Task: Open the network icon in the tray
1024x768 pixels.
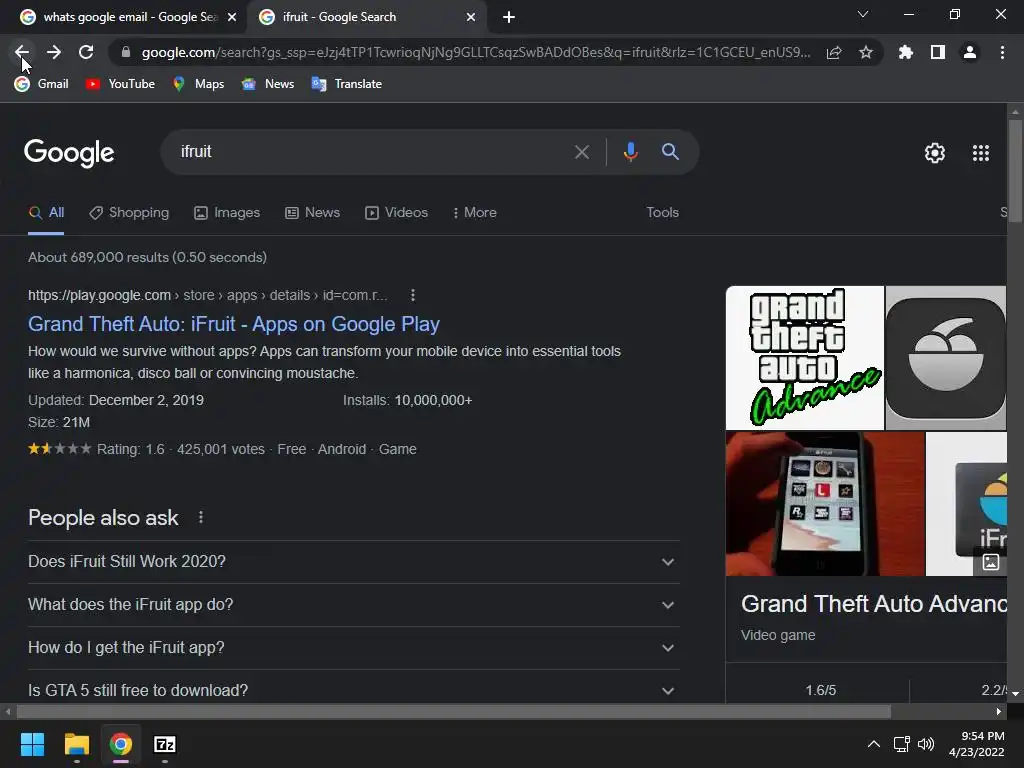Action: (x=902, y=744)
